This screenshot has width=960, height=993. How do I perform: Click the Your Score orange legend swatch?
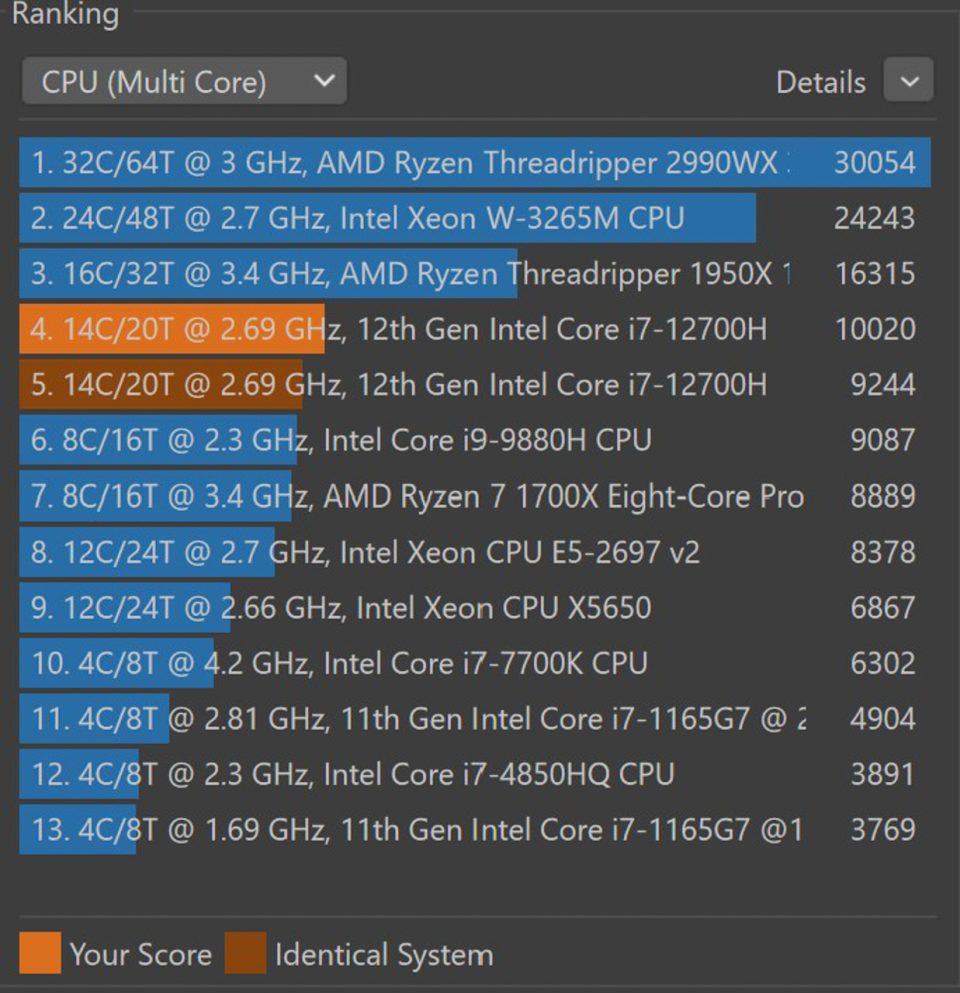(x=40, y=953)
